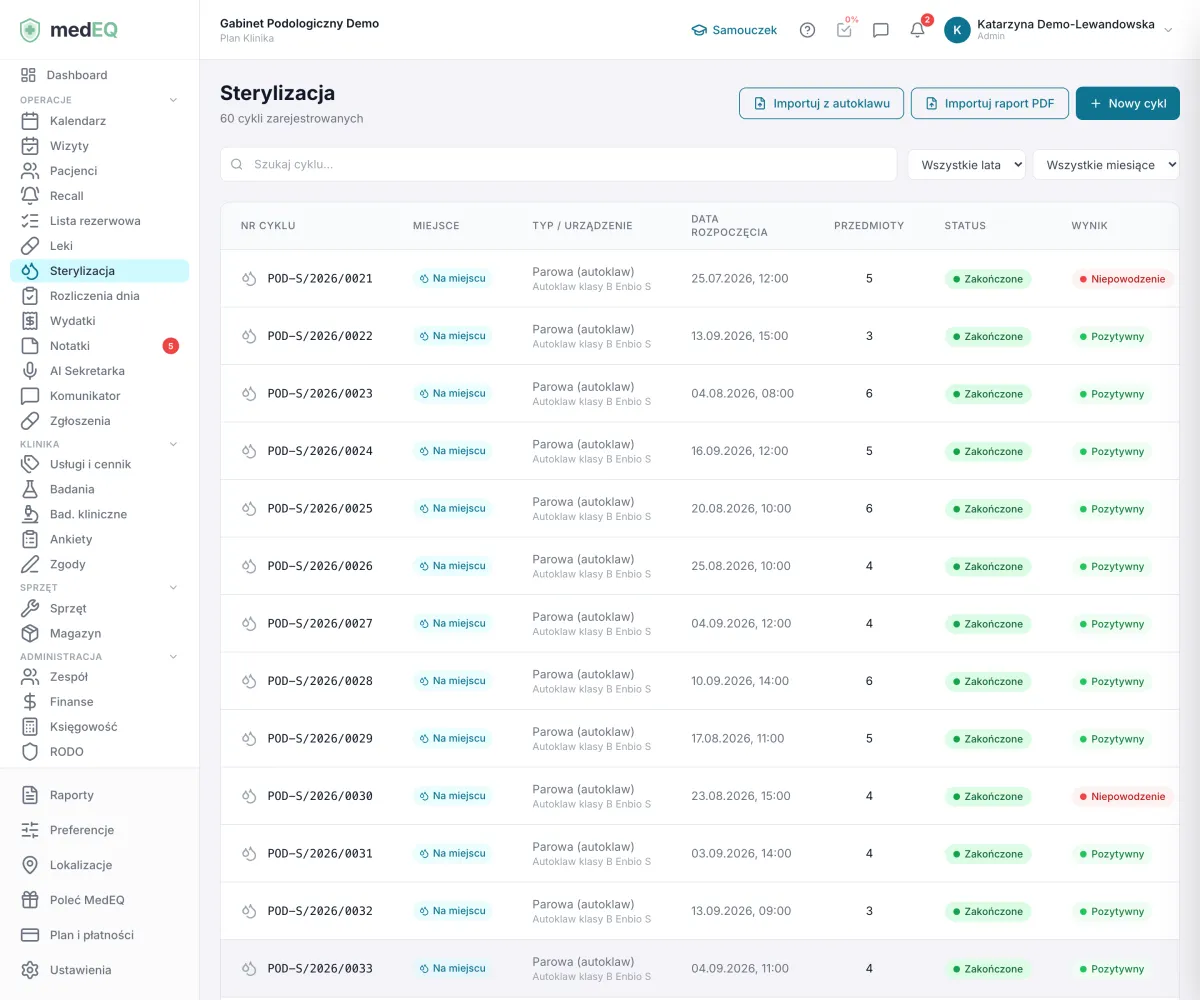Go to Pacjenci in the sidebar

click(100, 171)
